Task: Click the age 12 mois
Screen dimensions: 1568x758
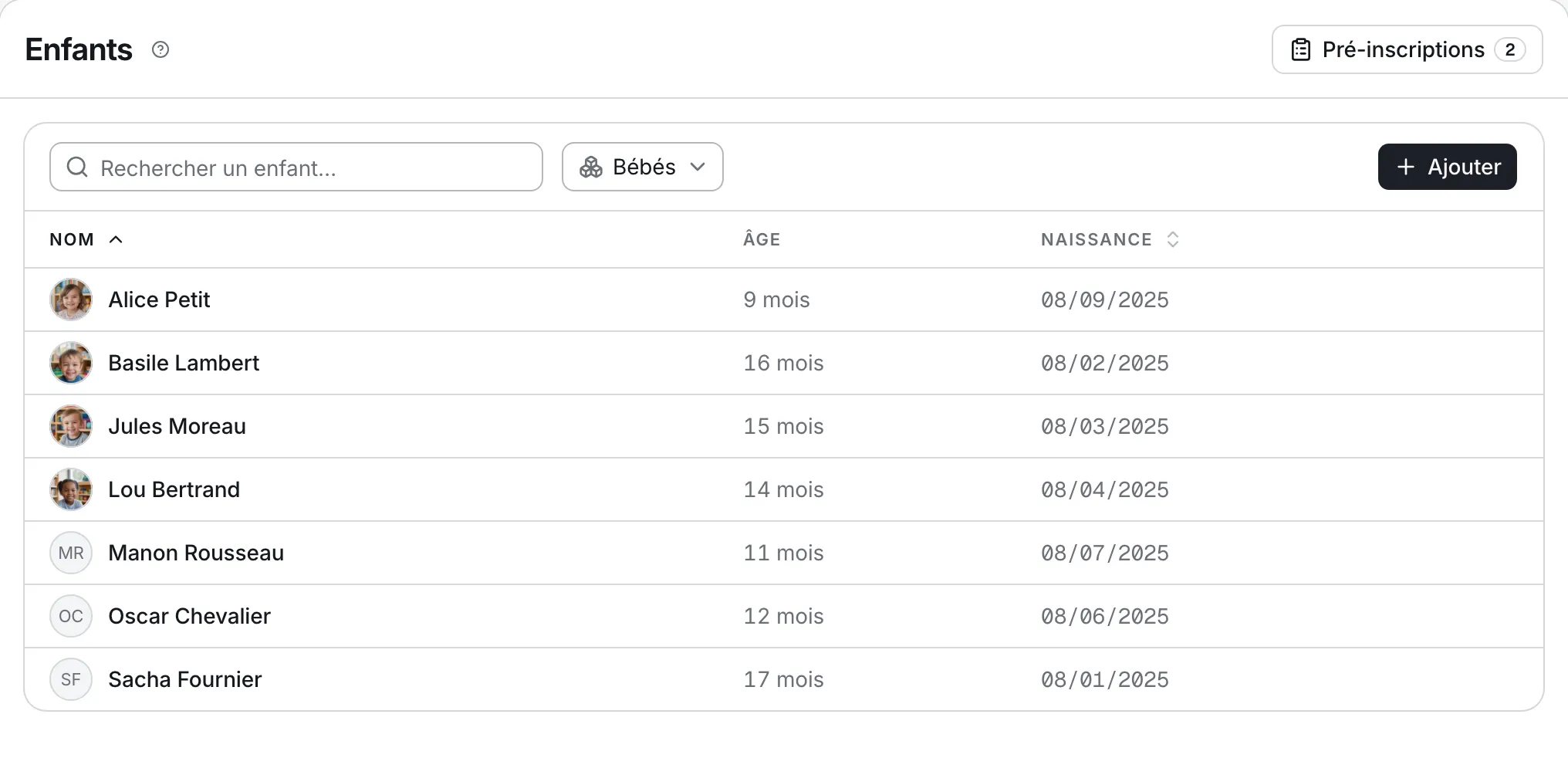Action: [783, 616]
